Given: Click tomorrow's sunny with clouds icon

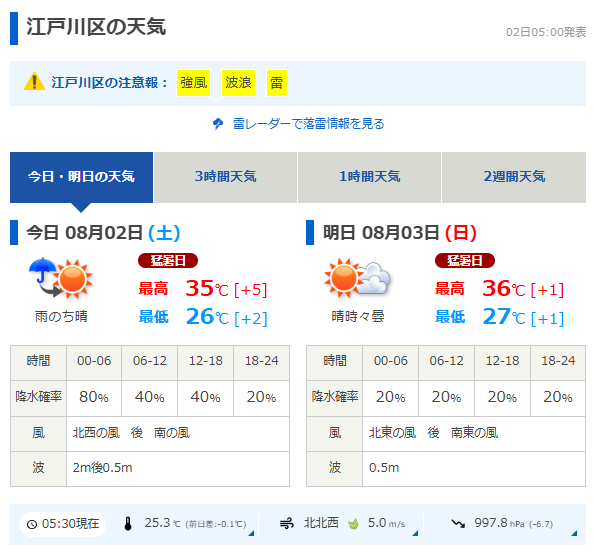Looking at the screenshot, I should click(357, 278).
